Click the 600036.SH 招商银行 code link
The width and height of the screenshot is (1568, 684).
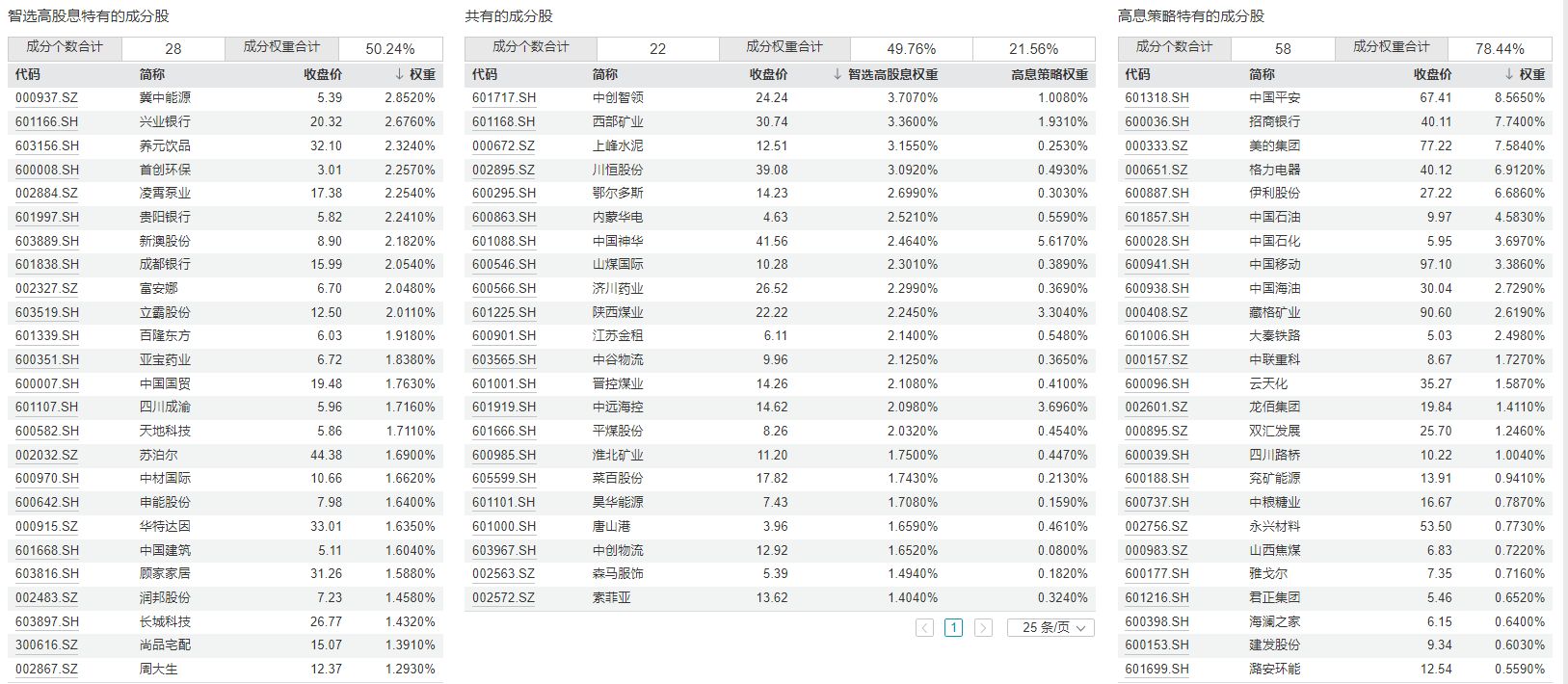click(1156, 122)
